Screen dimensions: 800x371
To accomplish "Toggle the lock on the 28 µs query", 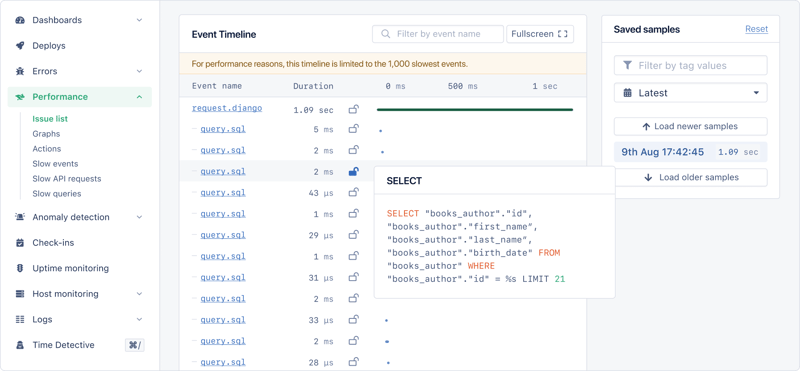I will point(353,362).
